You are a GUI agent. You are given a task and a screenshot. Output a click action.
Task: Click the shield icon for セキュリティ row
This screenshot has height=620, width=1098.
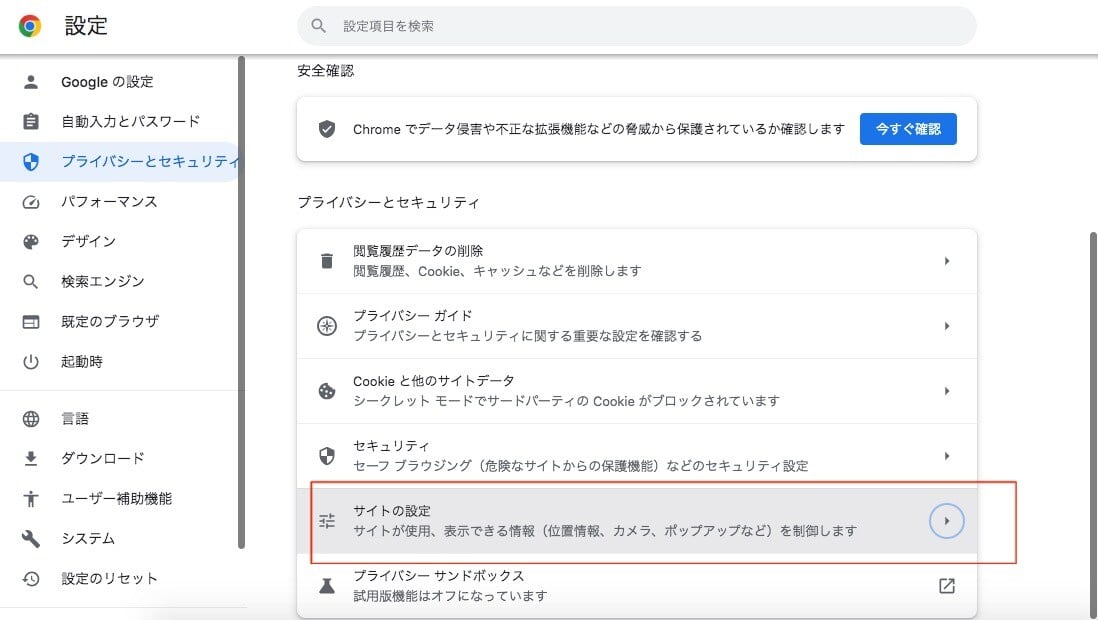coord(327,457)
